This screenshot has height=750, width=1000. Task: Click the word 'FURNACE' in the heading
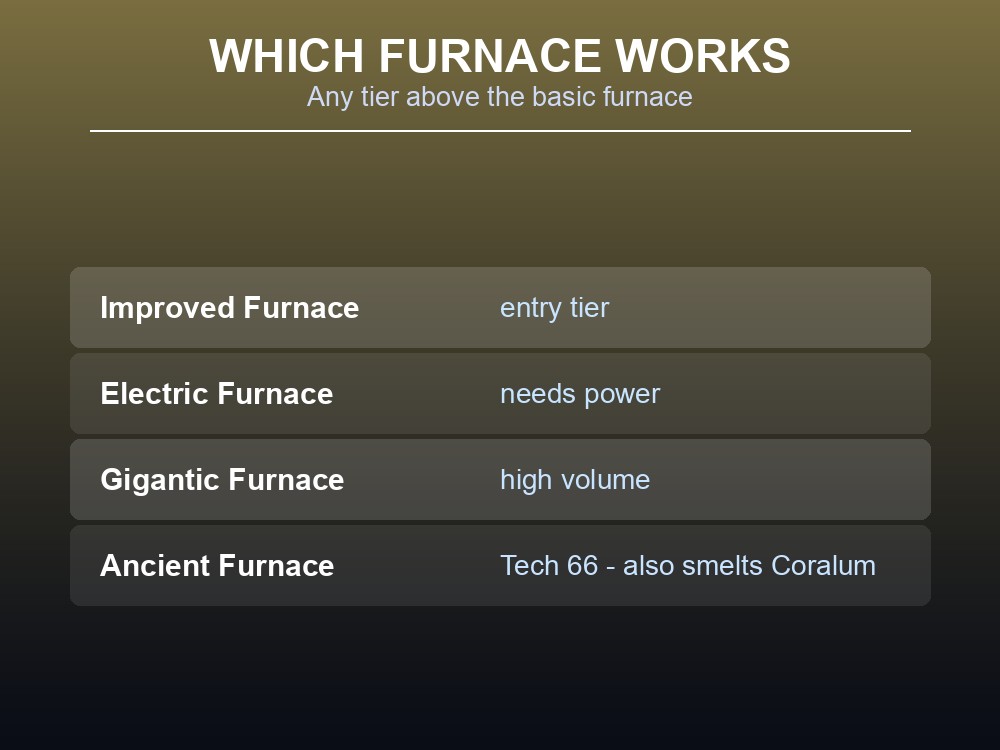(490, 56)
